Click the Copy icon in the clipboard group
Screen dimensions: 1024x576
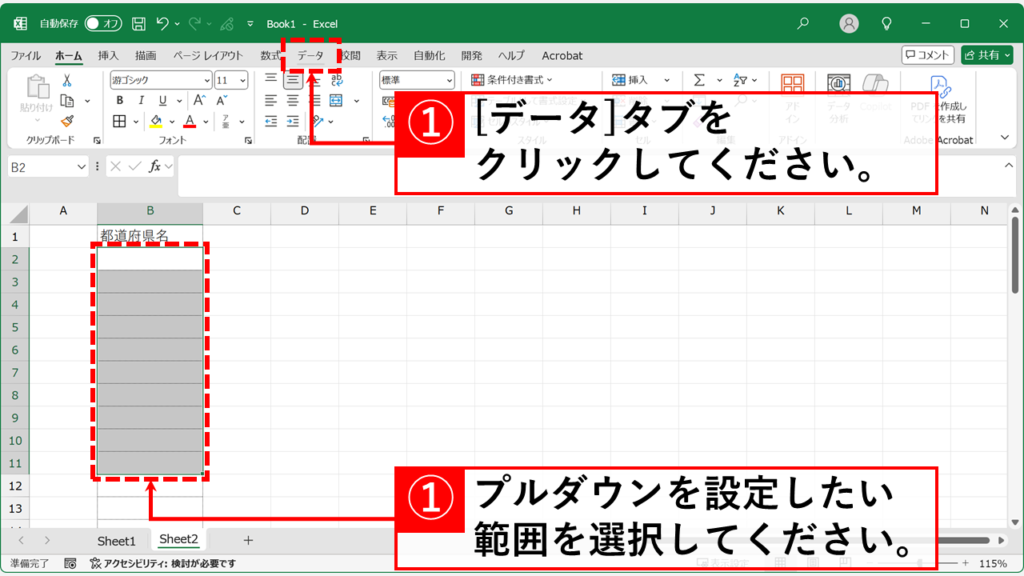pos(67,101)
